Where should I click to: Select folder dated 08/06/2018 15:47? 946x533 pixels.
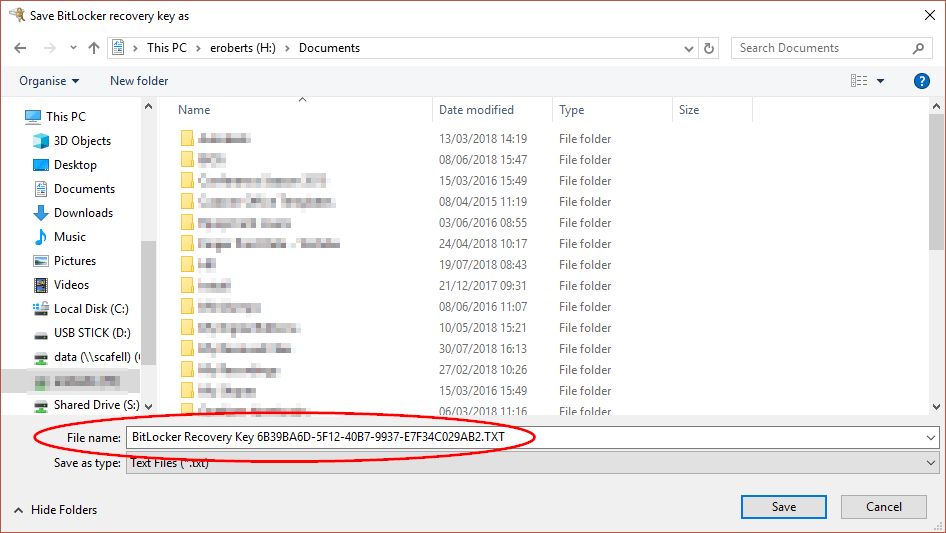395,160
